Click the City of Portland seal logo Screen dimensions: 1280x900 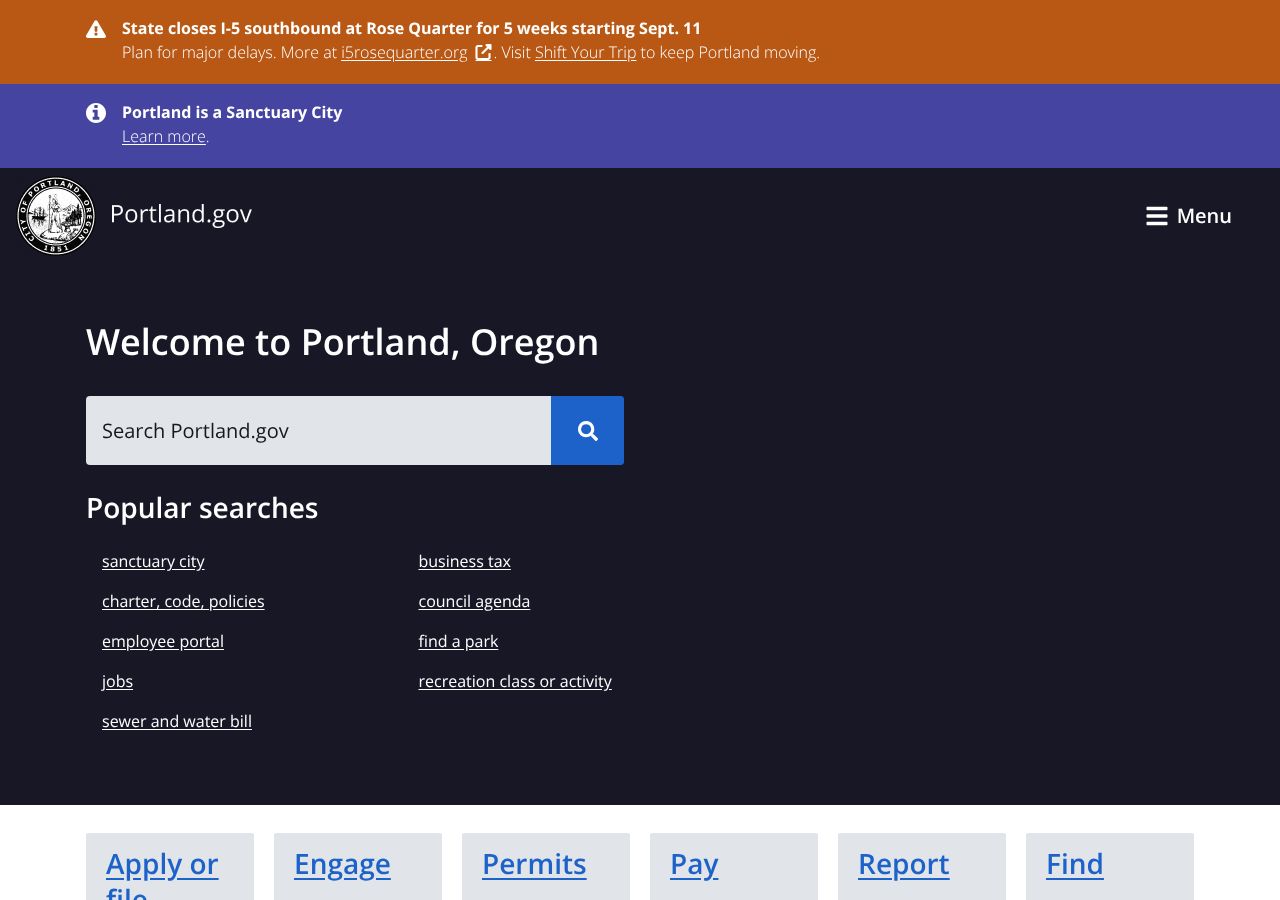tap(56, 216)
